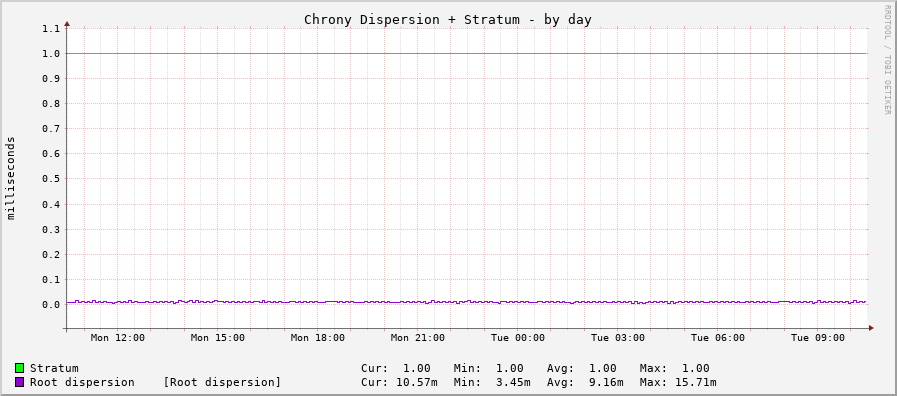Click the 'Mon 15:00' time axis label
This screenshot has width=897, height=396.
217,338
